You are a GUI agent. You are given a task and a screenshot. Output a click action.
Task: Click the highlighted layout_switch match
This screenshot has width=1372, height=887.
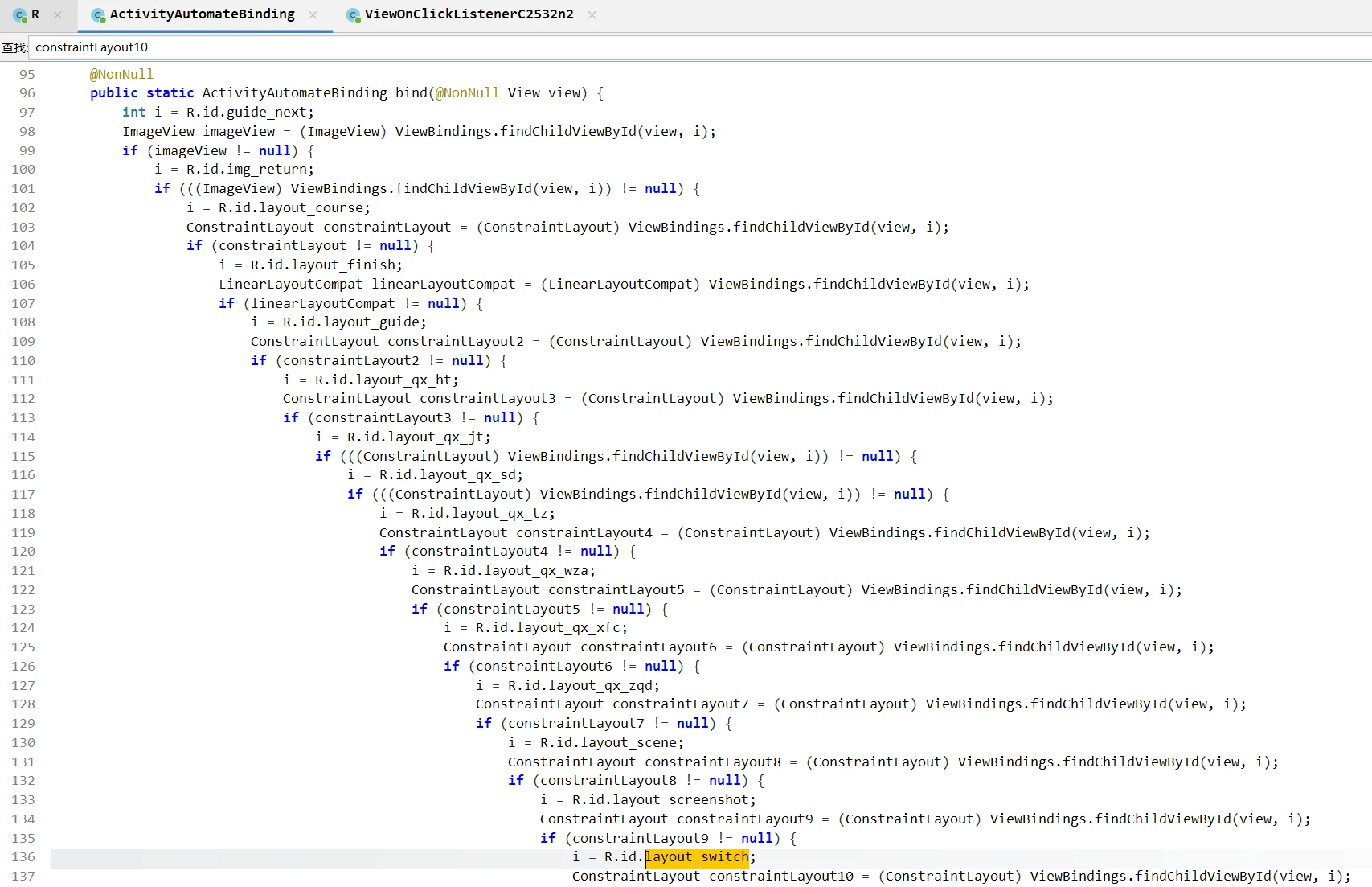pos(697,857)
